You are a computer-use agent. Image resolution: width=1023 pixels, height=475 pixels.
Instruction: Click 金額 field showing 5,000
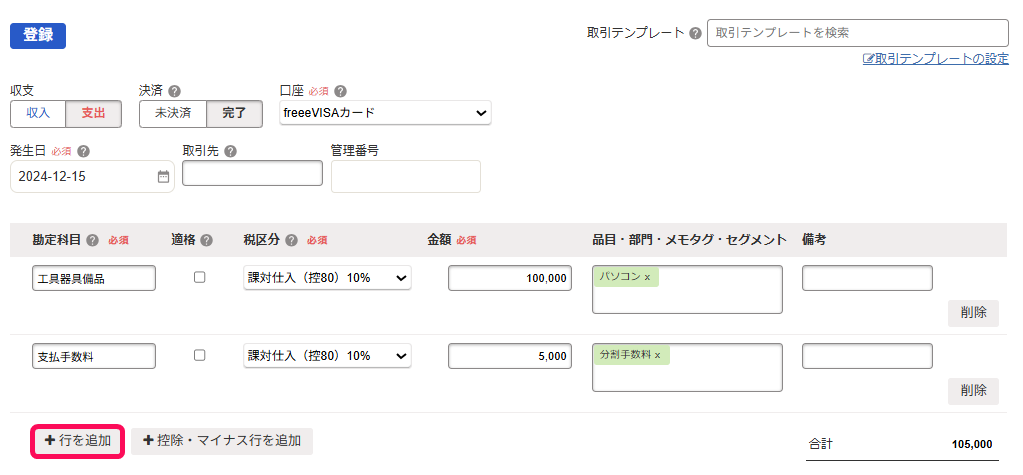pyautogui.click(x=510, y=356)
